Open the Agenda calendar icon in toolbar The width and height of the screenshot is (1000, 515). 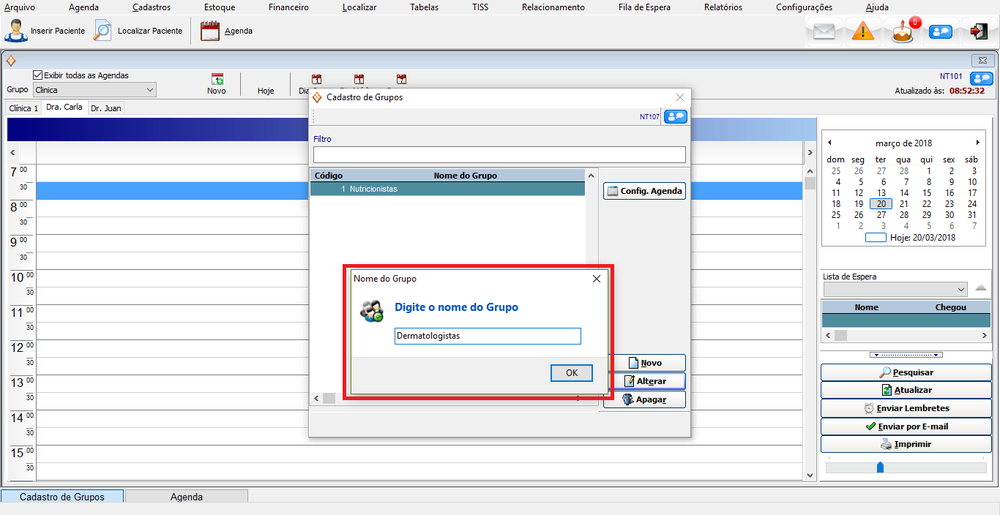tap(209, 31)
